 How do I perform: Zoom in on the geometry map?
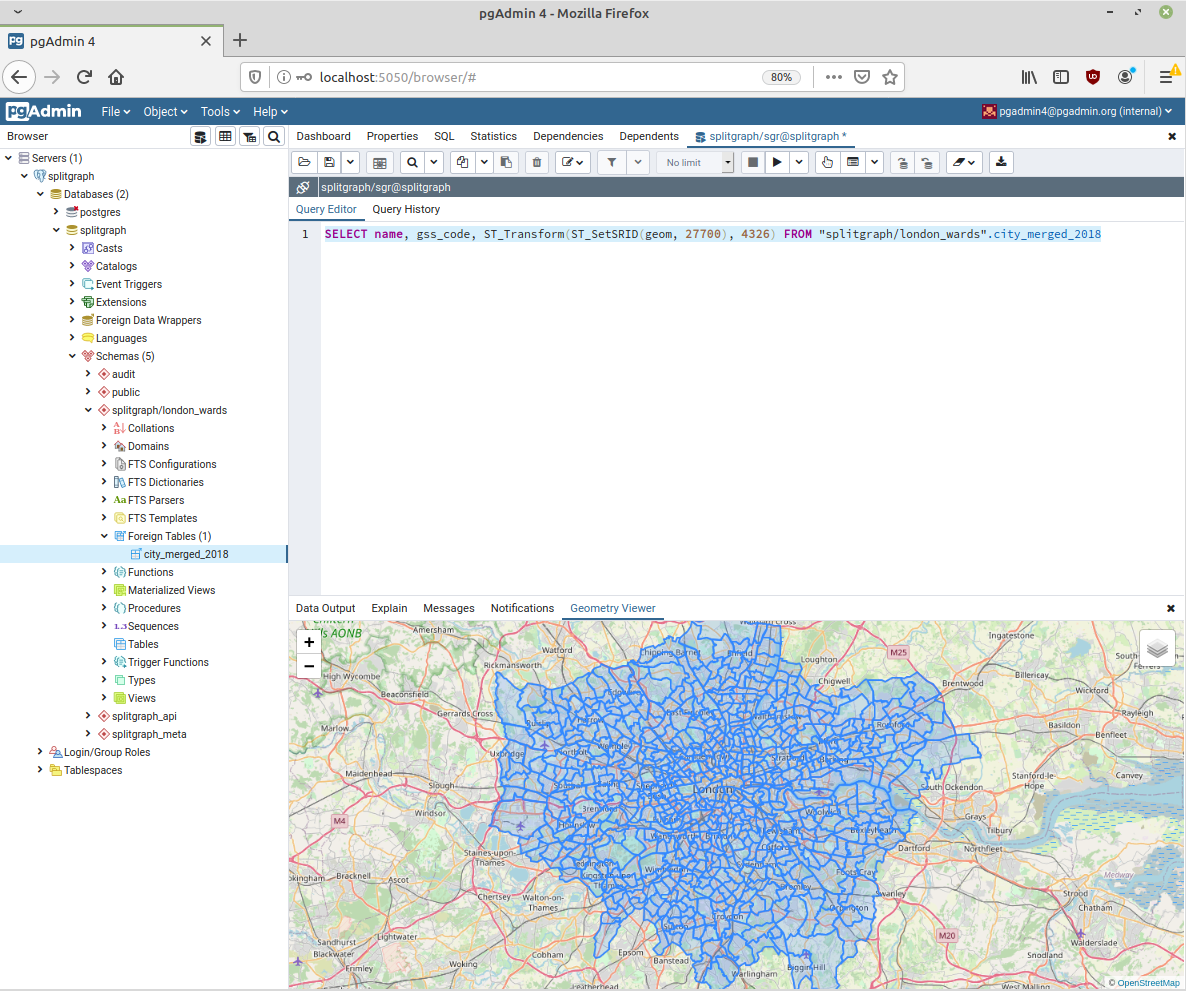pyautogui.click(x=309, y=642)
